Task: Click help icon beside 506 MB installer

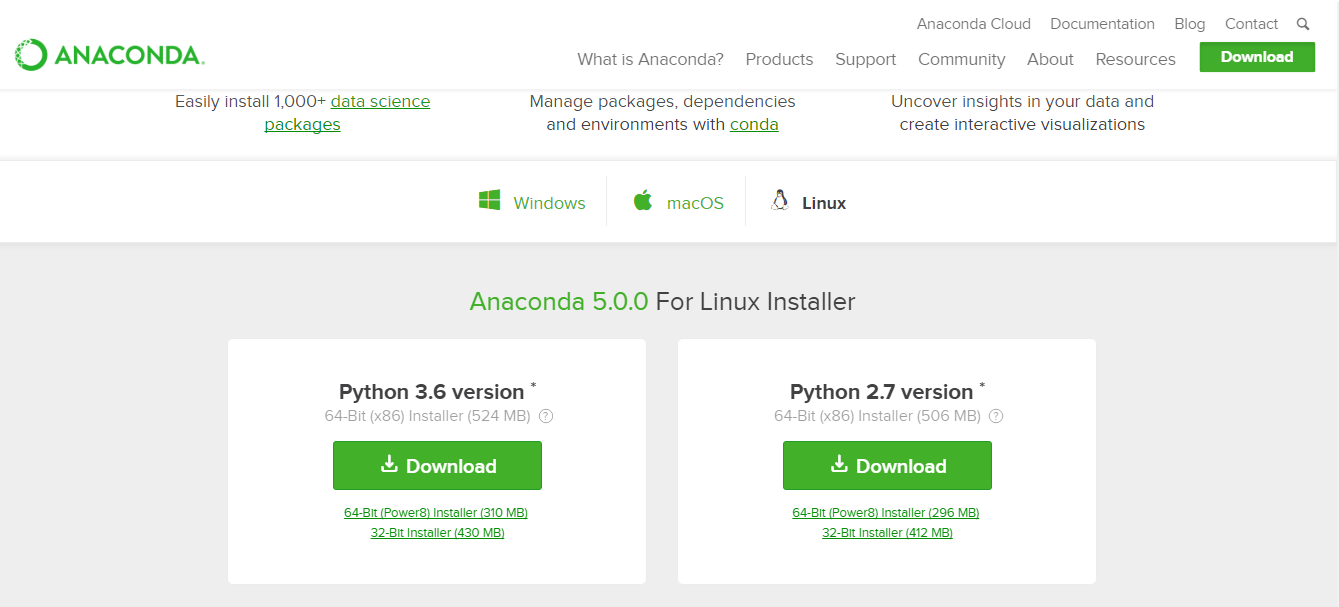Action: pos(996,416)
